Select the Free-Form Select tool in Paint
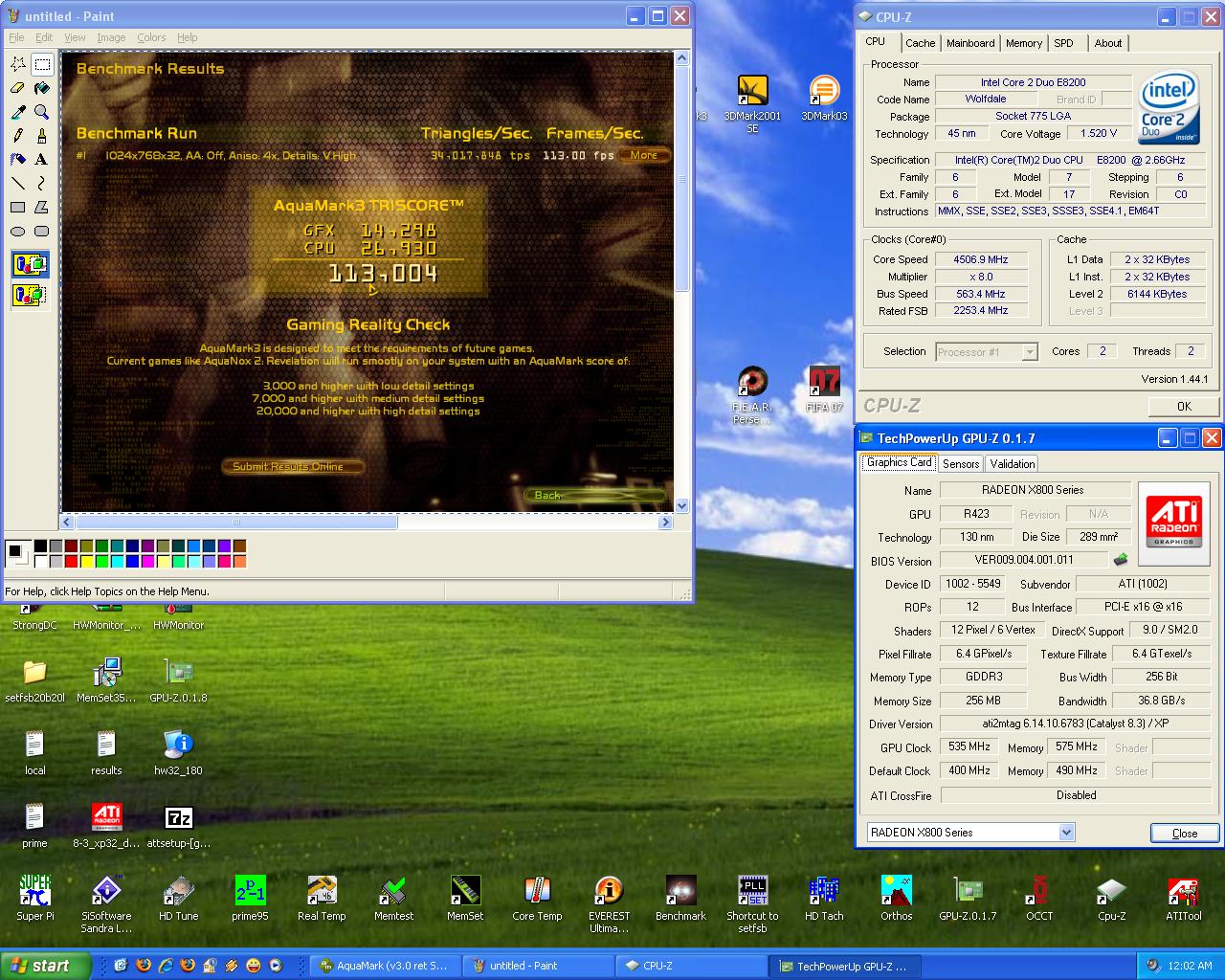 pos(18,64)
